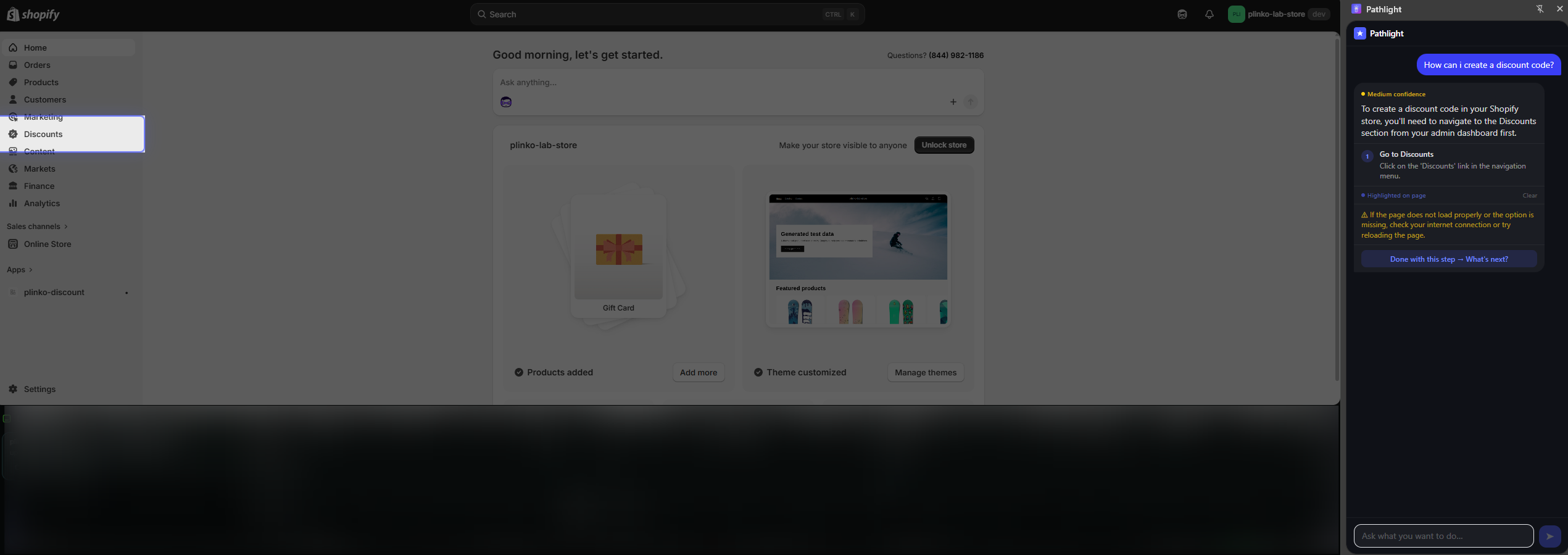
Task: Click the Finance bank icon
Action: 13,186
